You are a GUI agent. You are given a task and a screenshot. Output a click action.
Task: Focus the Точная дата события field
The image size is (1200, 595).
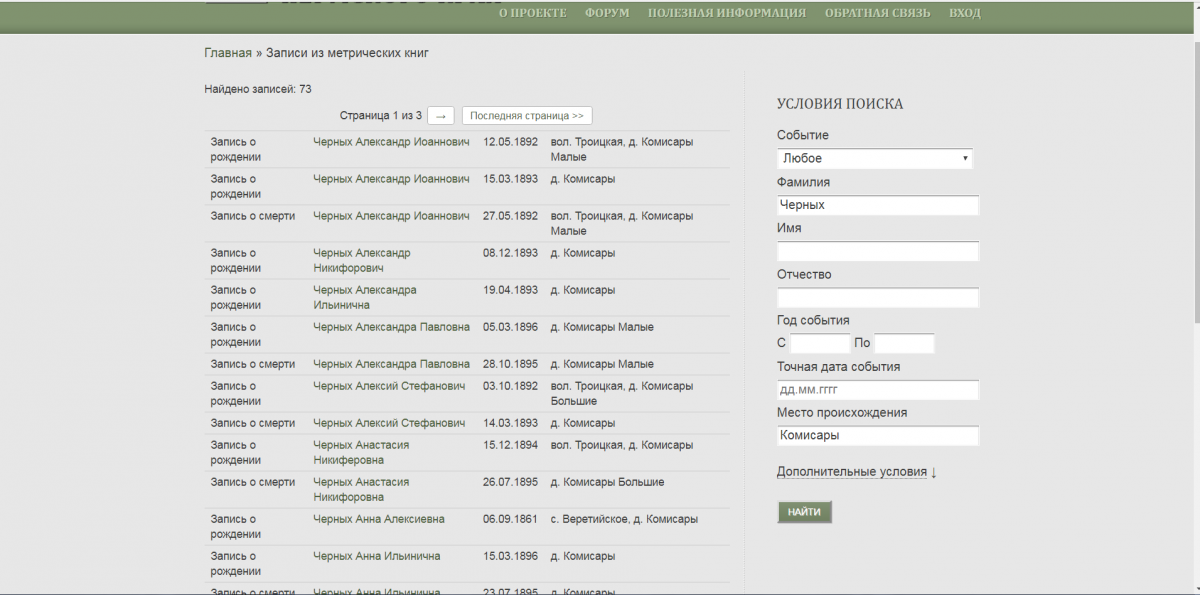(877, 390)
